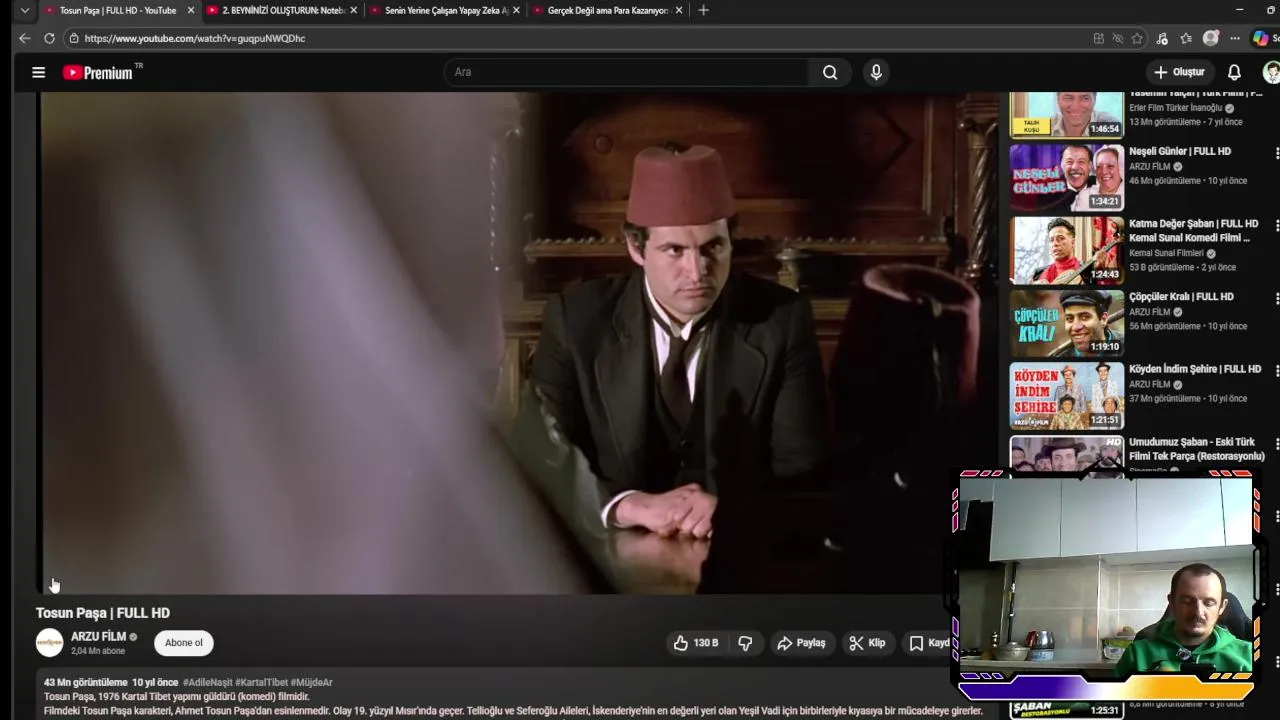This screenshot has width=1280, height=720.
Task: Open the ARZU FİLM channel name link
Action: (98, 637)
